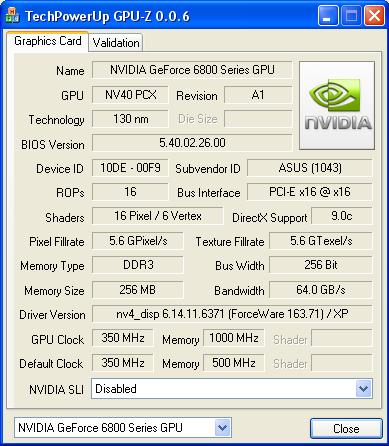Open the NVIDIA SLI dropdown arrow

[x=363, y=388]
